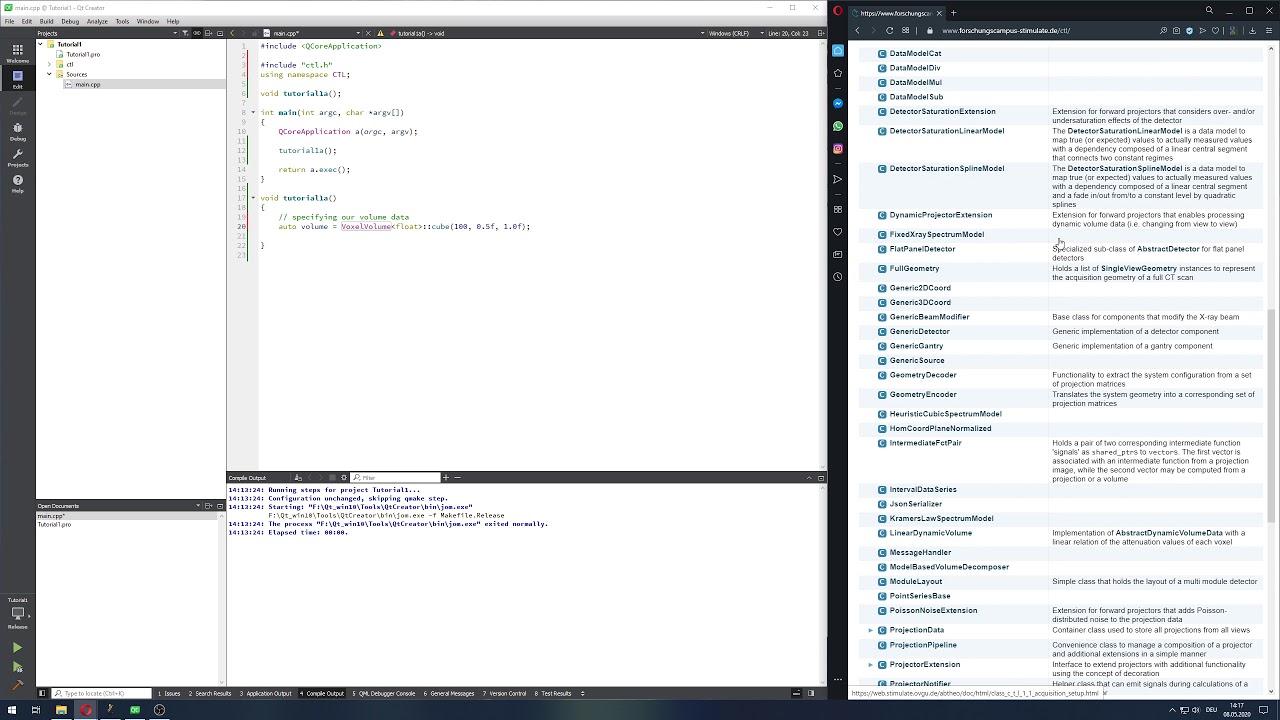This screenshot has height=720, width=1280.
Task: Open the Compile Output settings gear
Action: click(344, 478)
